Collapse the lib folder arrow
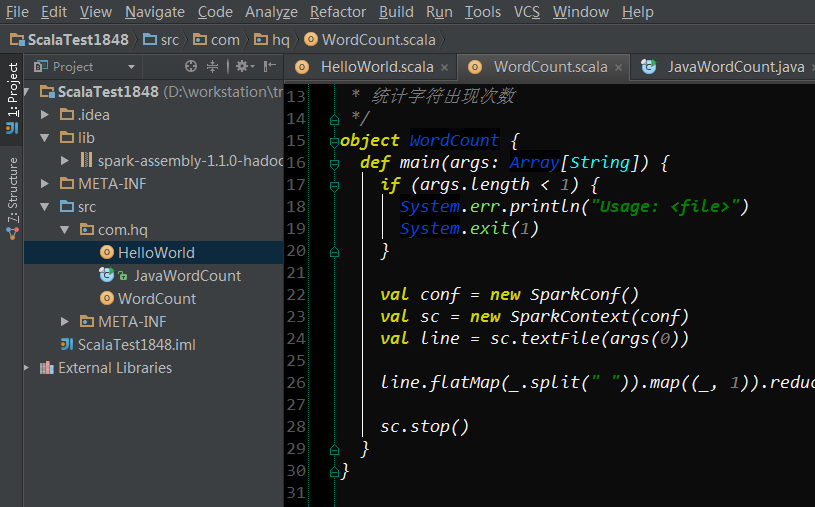 (x=45, y=138)
